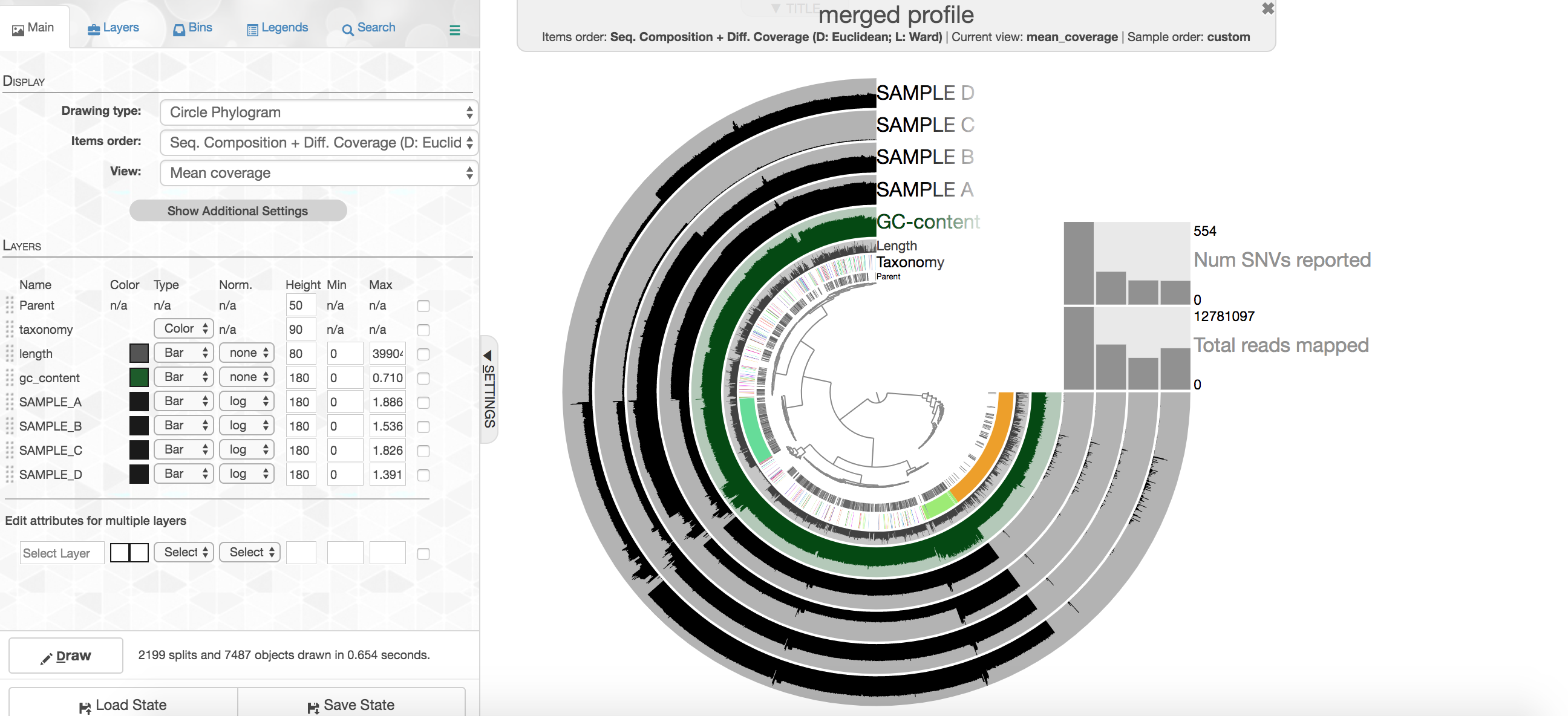Screen dimensions: 1568x716
Task: Open the Drawing type dropdown
Action: coord(318,112)
